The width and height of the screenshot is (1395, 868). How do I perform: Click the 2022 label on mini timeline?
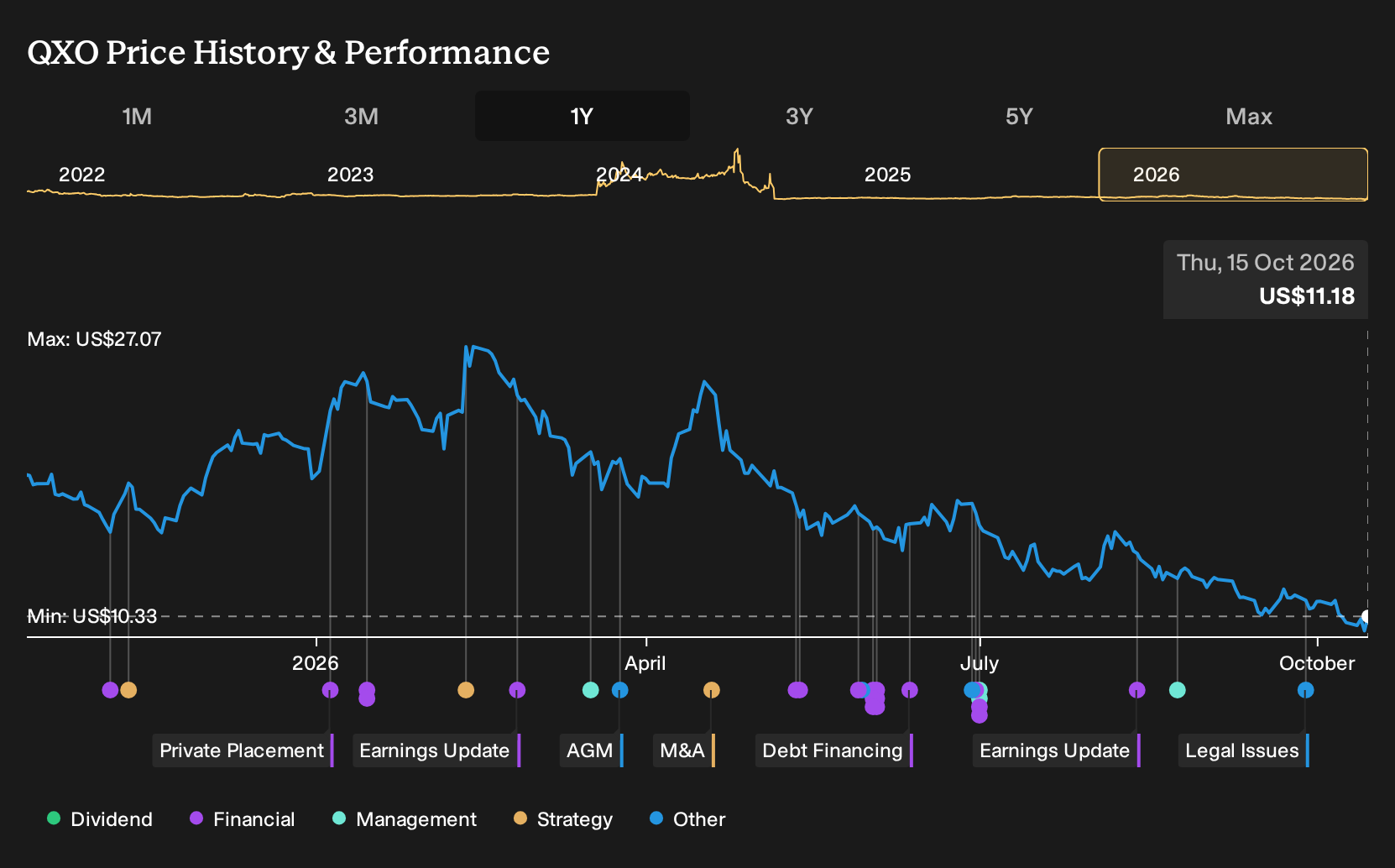point(81,175)
